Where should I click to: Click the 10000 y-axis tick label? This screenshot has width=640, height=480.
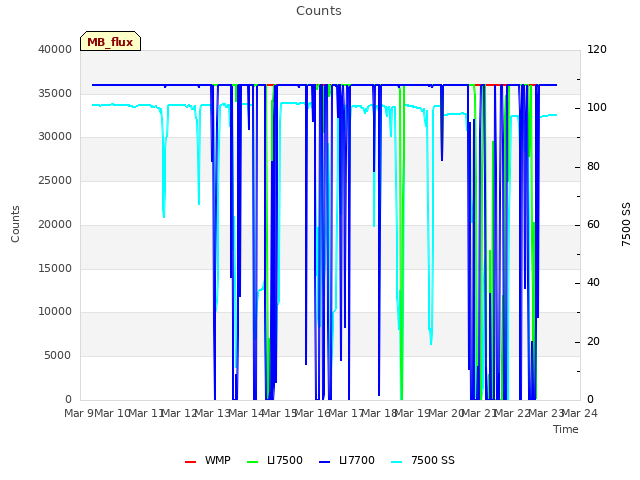(x=55, y=311)
